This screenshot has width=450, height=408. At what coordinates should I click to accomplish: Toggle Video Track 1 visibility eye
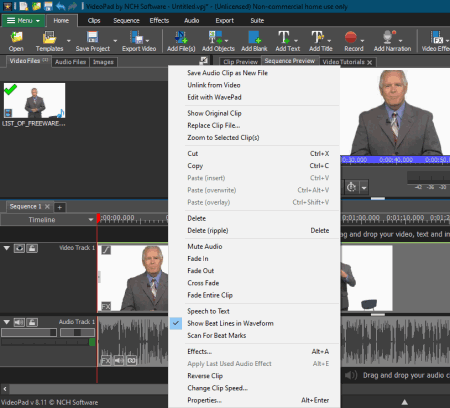pyautogui.click(x=19, y=248)
